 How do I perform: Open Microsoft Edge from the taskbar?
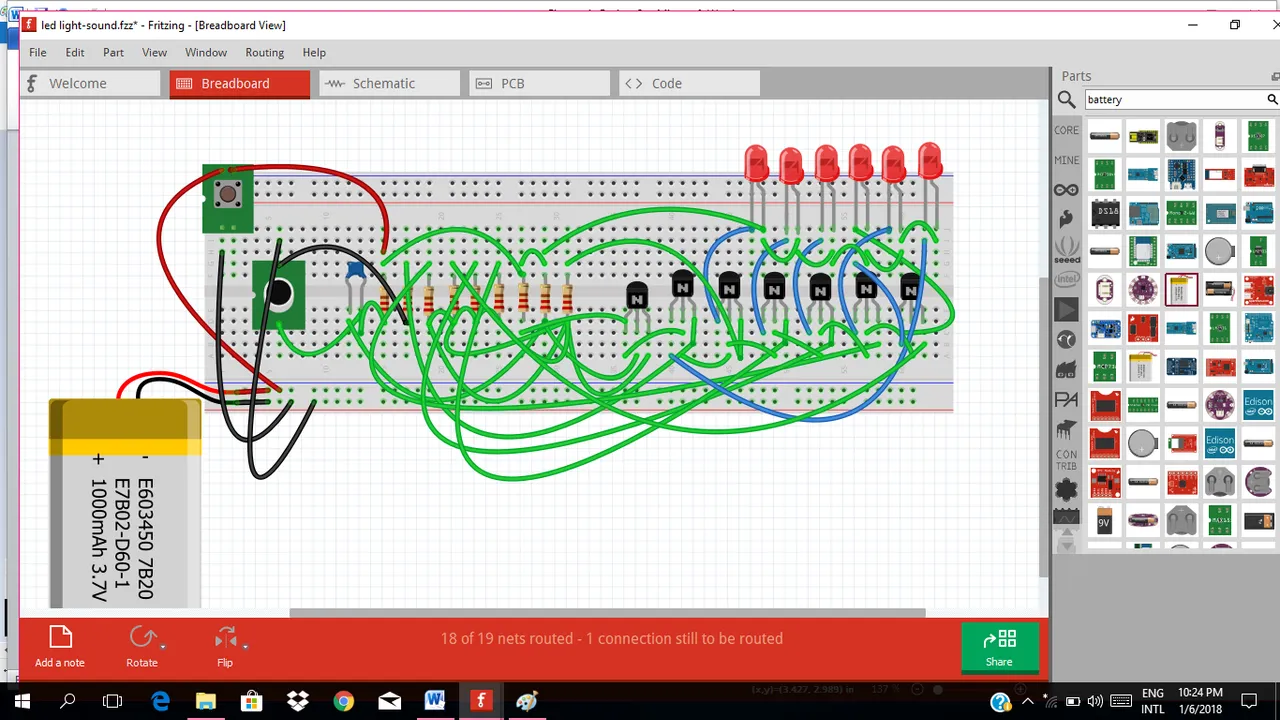(x=160, y=701)
